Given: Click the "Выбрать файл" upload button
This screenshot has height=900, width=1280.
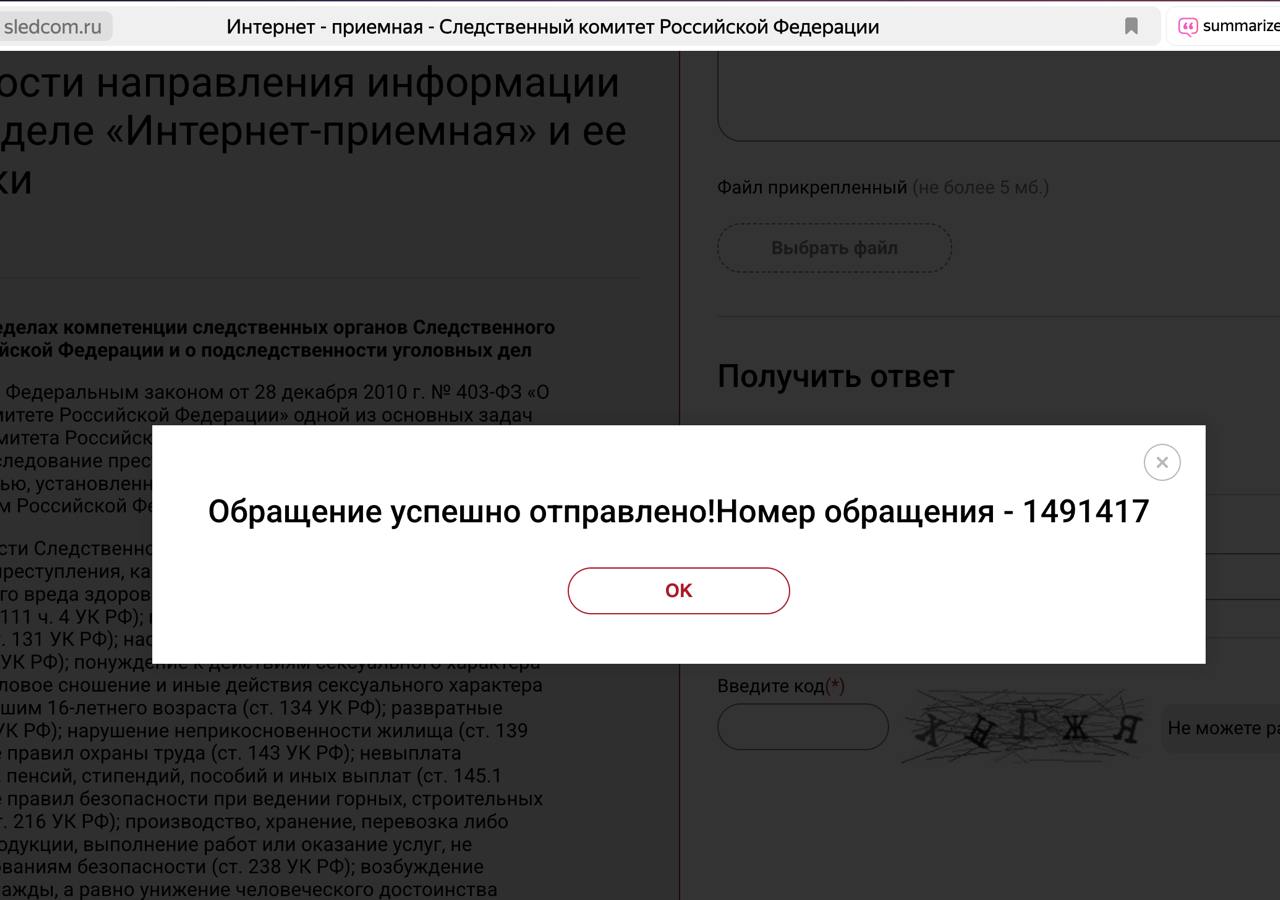Looking at the screenshot, I should click(834, 248).
